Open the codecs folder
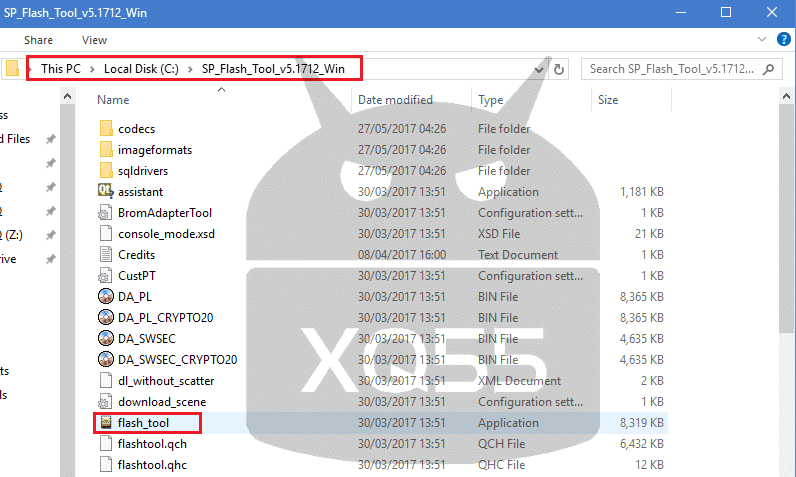 click(136, 128)
